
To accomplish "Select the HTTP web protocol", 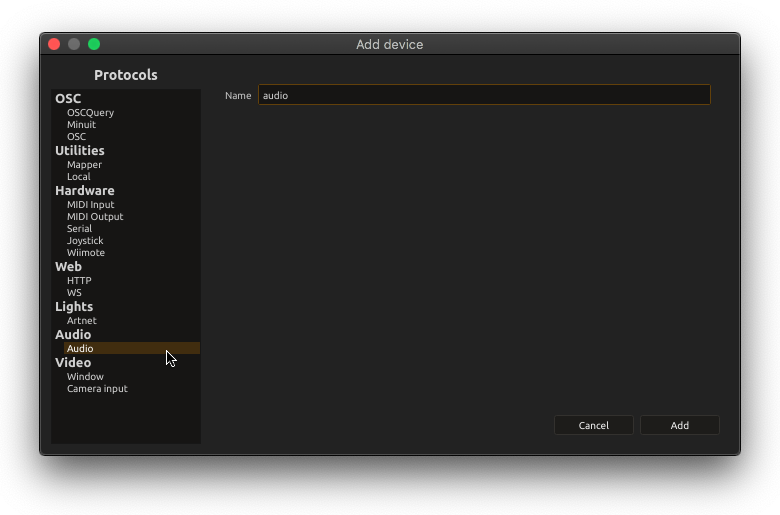I will 79,280.
